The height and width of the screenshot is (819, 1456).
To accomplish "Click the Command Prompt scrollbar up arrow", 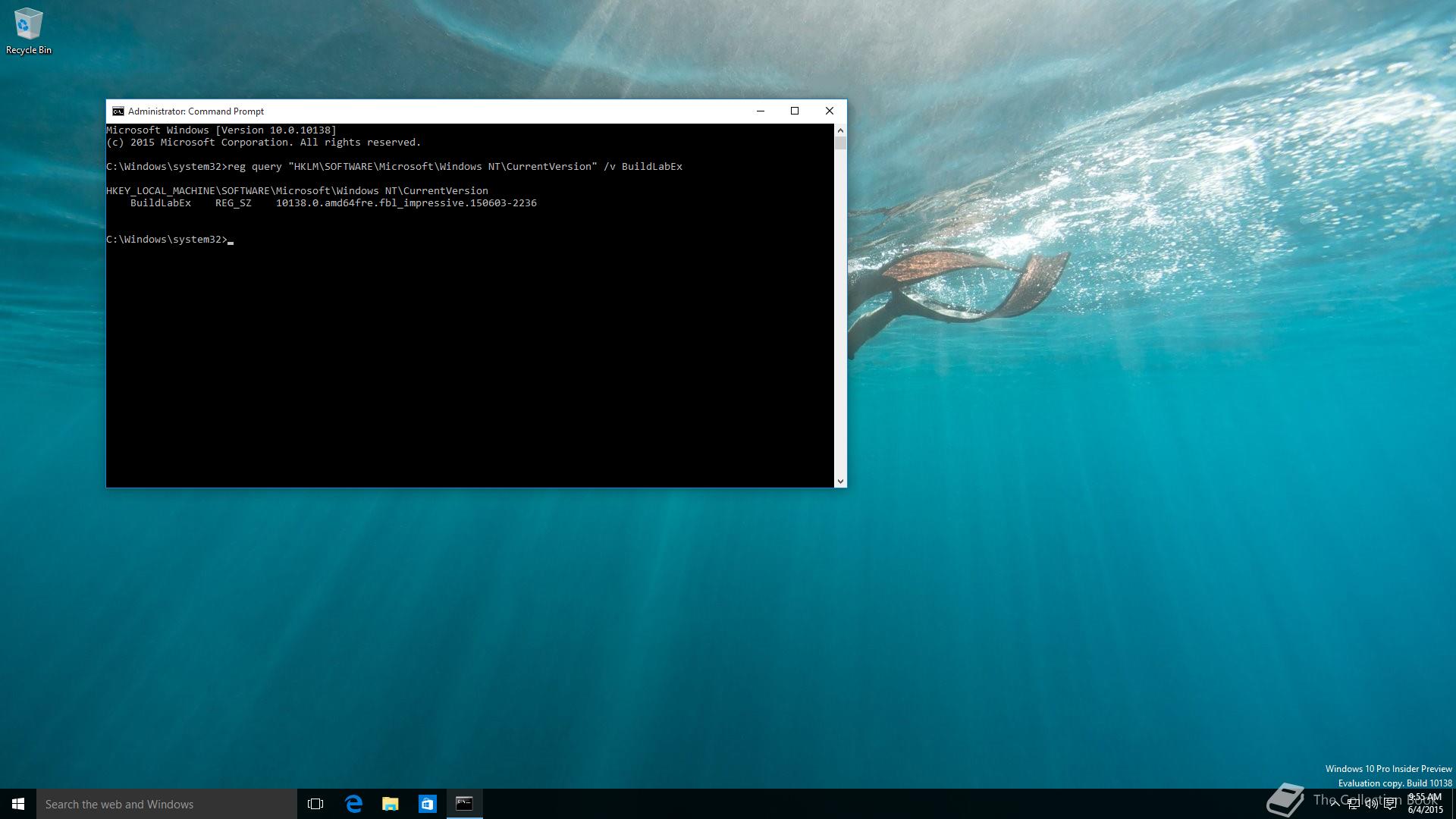I will (x=840, y=130).
